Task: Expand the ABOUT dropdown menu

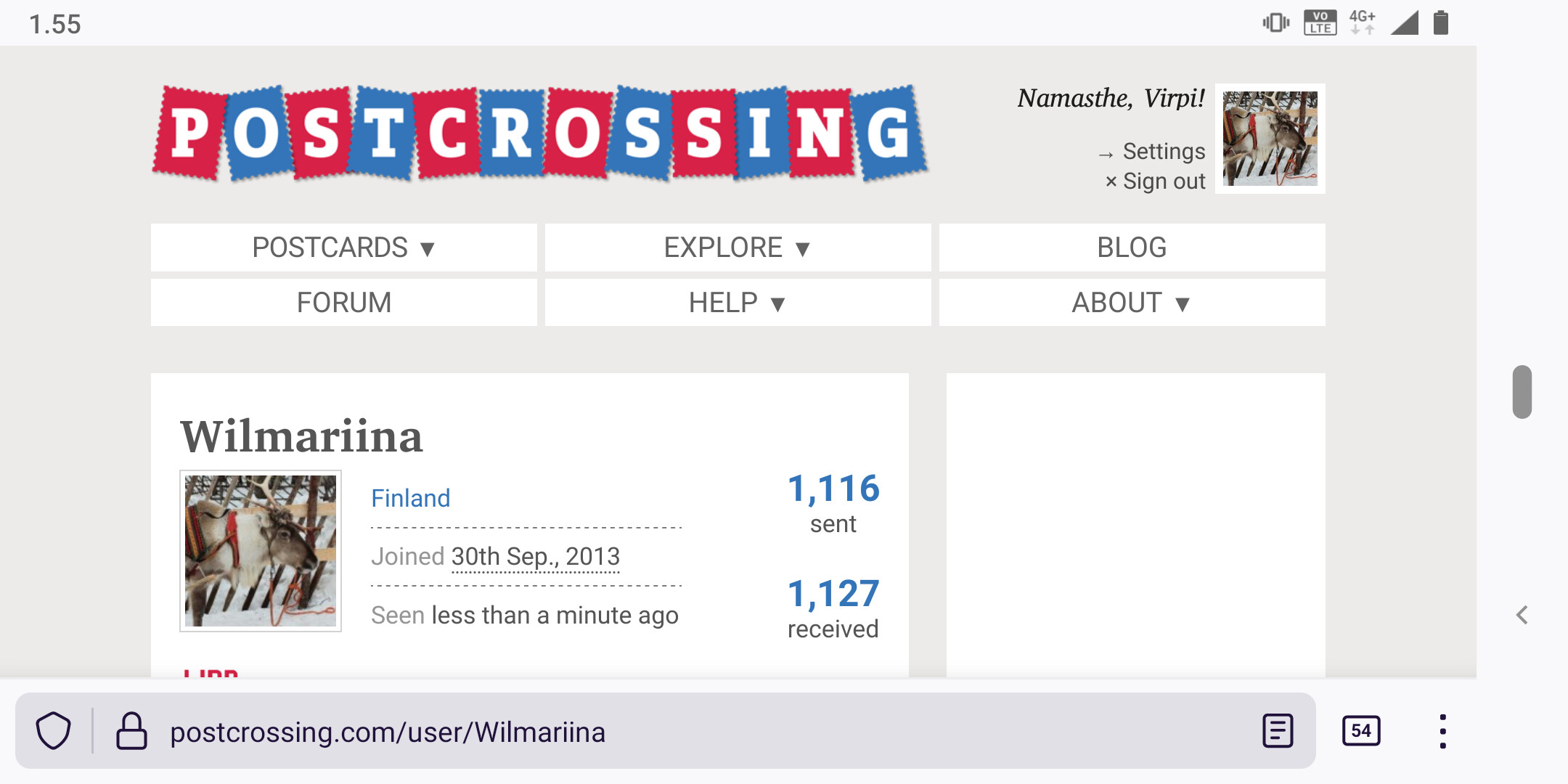Action: (x=1131, y=303)
